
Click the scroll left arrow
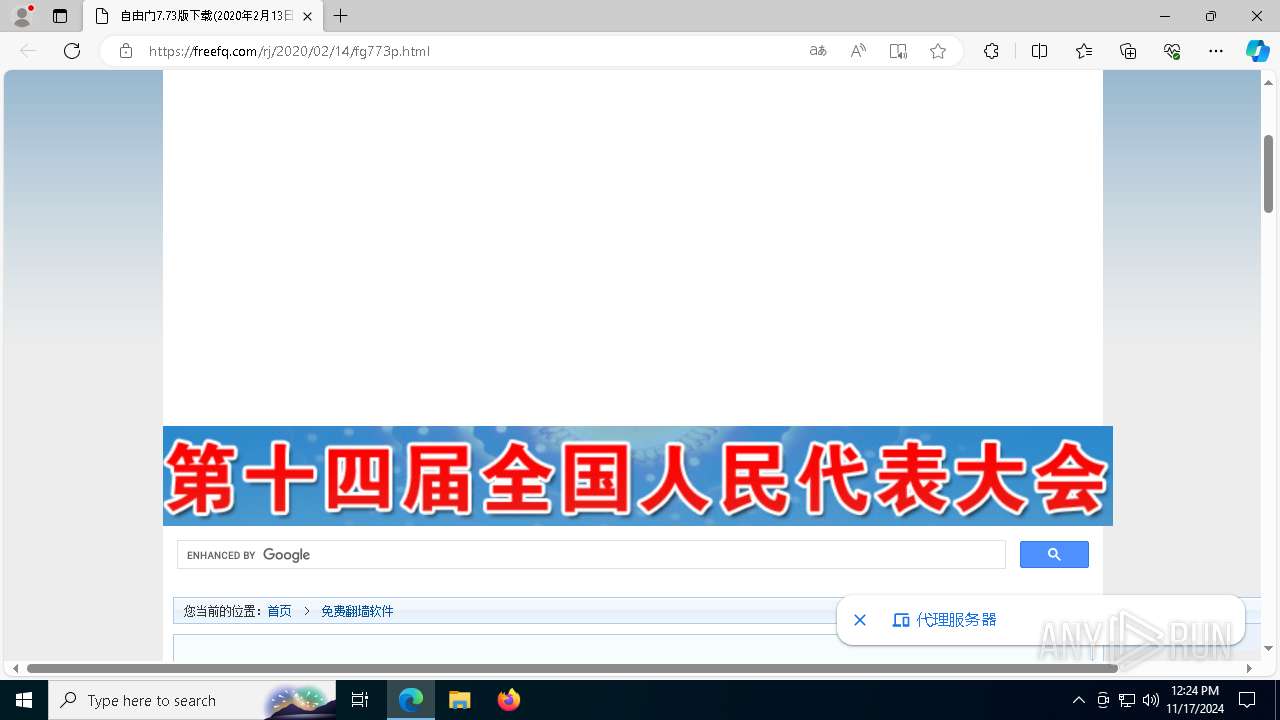pos(14,668)
